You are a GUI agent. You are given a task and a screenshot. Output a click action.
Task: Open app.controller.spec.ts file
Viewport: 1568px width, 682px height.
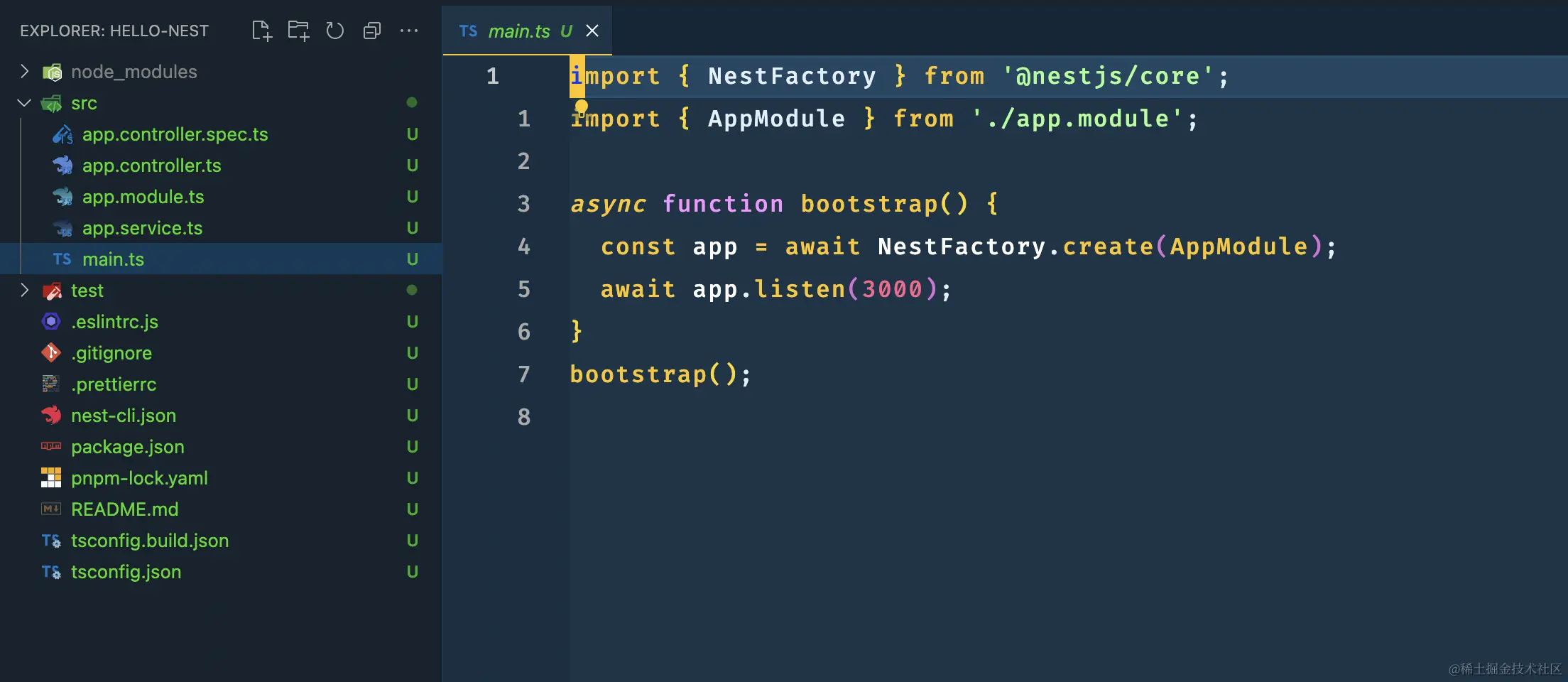click(175, 134)
